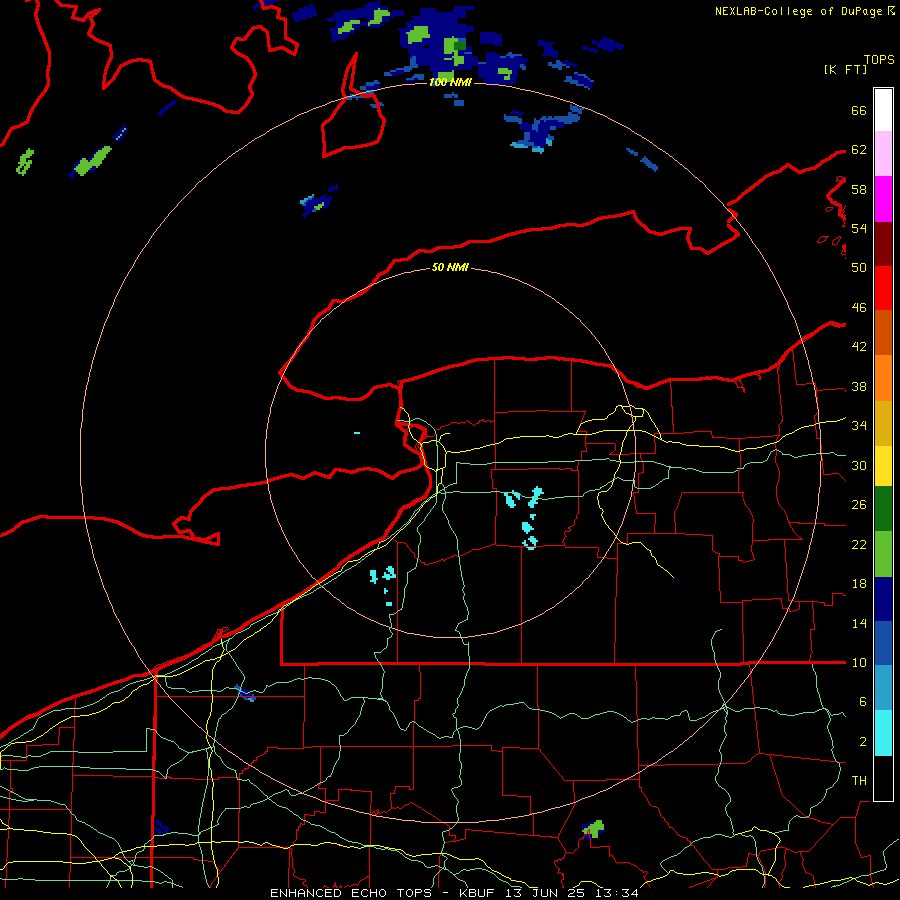900x900 pixels.
Task: Click the legend value 42
Action: [x=859, y=347]
